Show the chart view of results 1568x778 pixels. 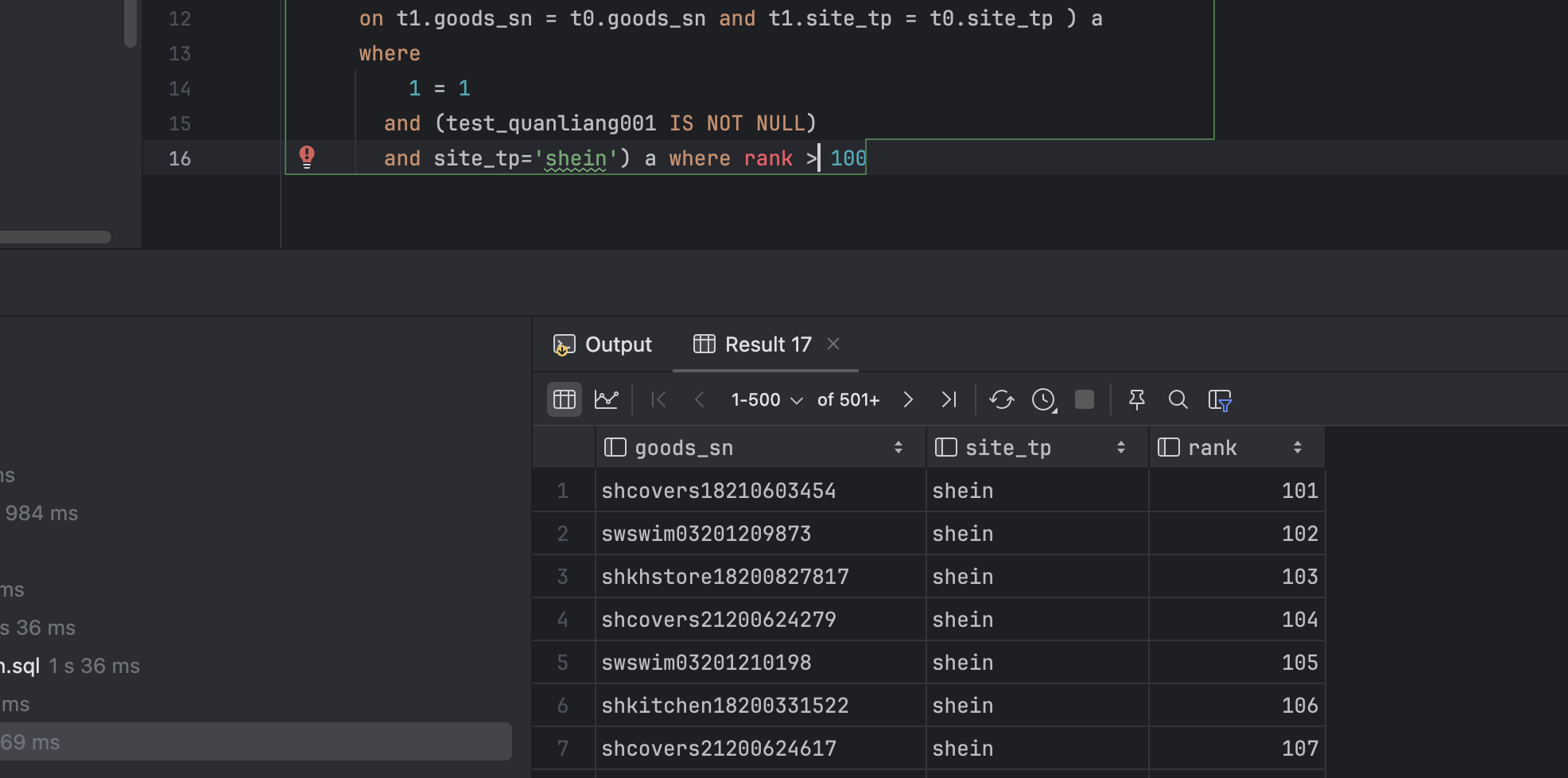607,399
